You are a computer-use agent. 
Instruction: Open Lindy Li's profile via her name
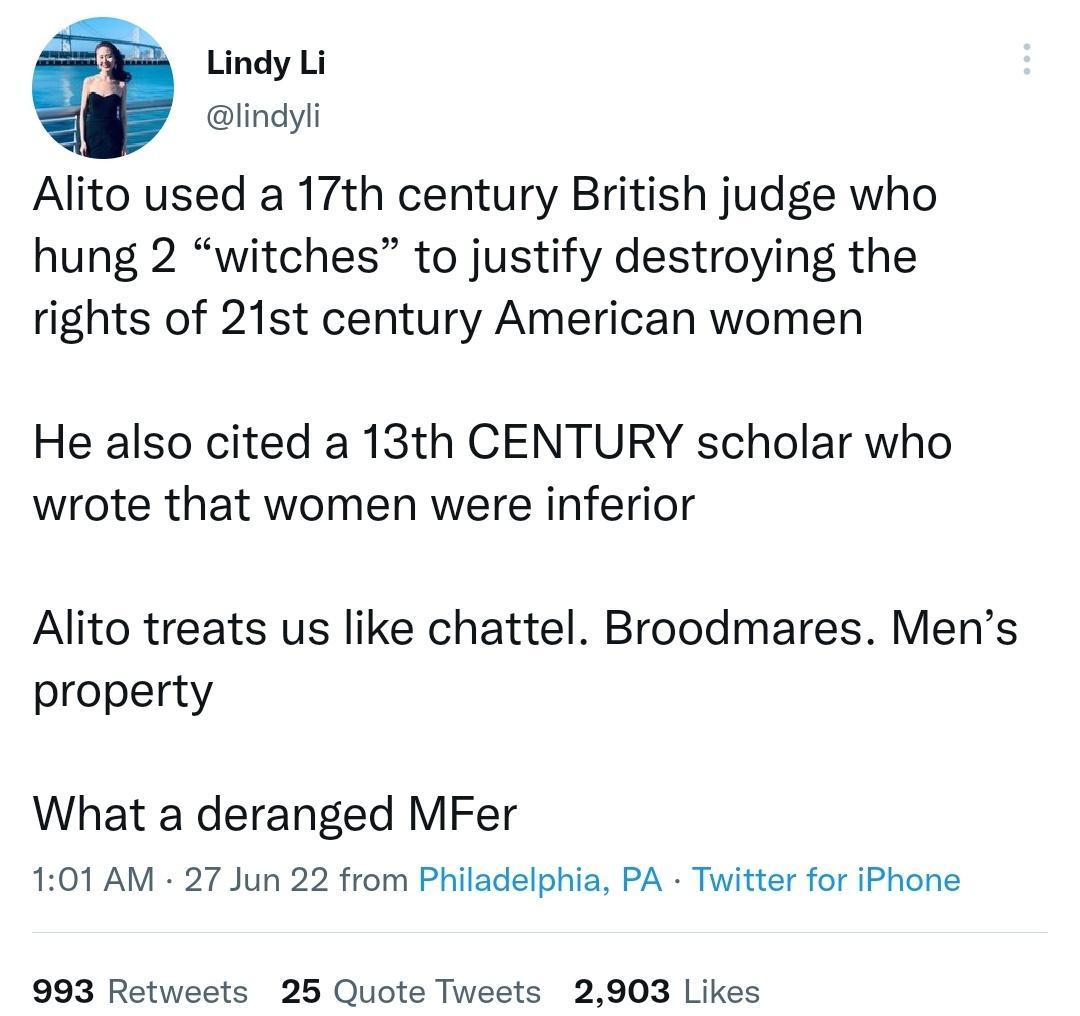(265, 63)
